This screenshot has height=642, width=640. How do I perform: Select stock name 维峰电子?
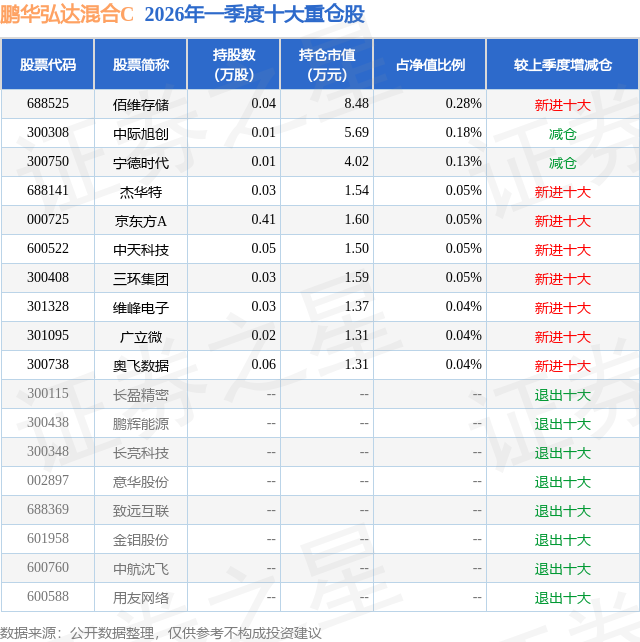click(x=141, y=309)
